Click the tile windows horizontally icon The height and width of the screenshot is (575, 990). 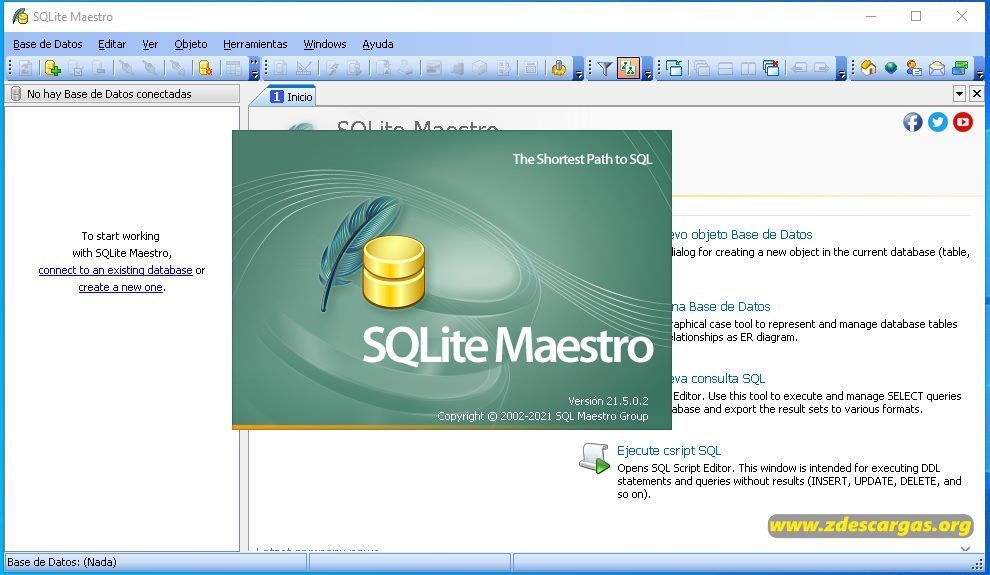[725, 68]
